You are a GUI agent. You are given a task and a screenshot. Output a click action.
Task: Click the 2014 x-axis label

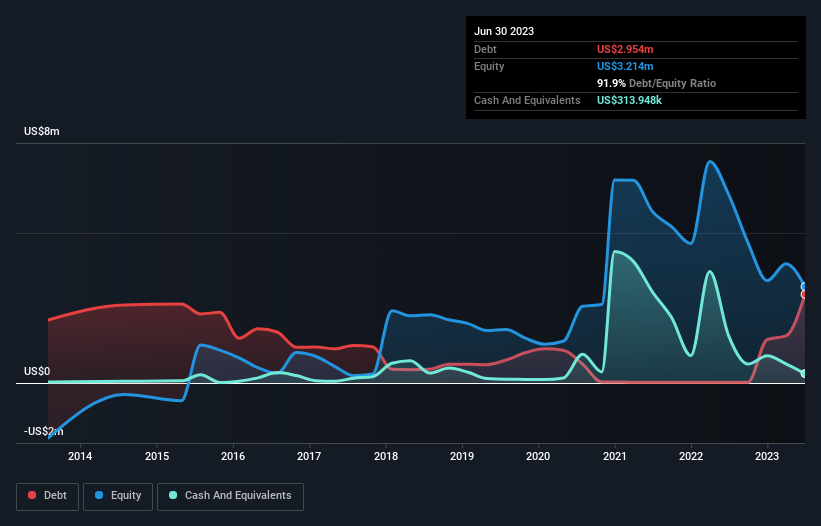point(80,456)
